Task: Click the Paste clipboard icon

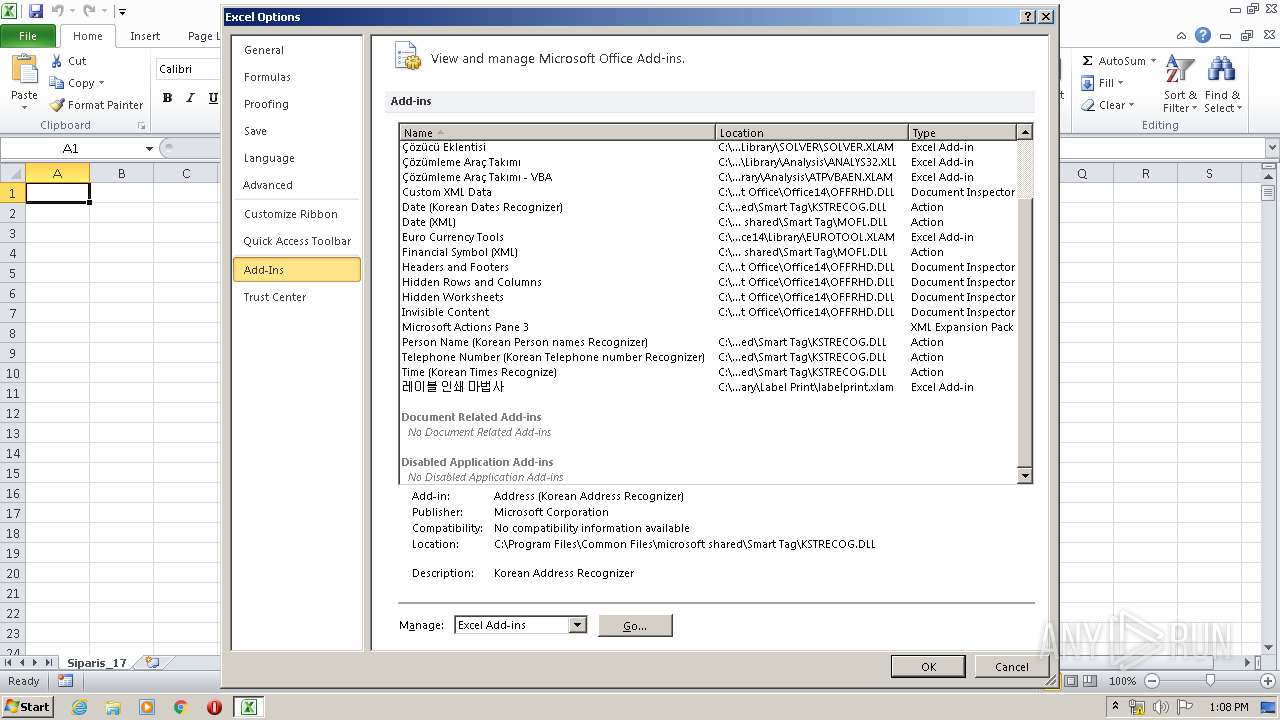Action: click(x=24, y=70)
